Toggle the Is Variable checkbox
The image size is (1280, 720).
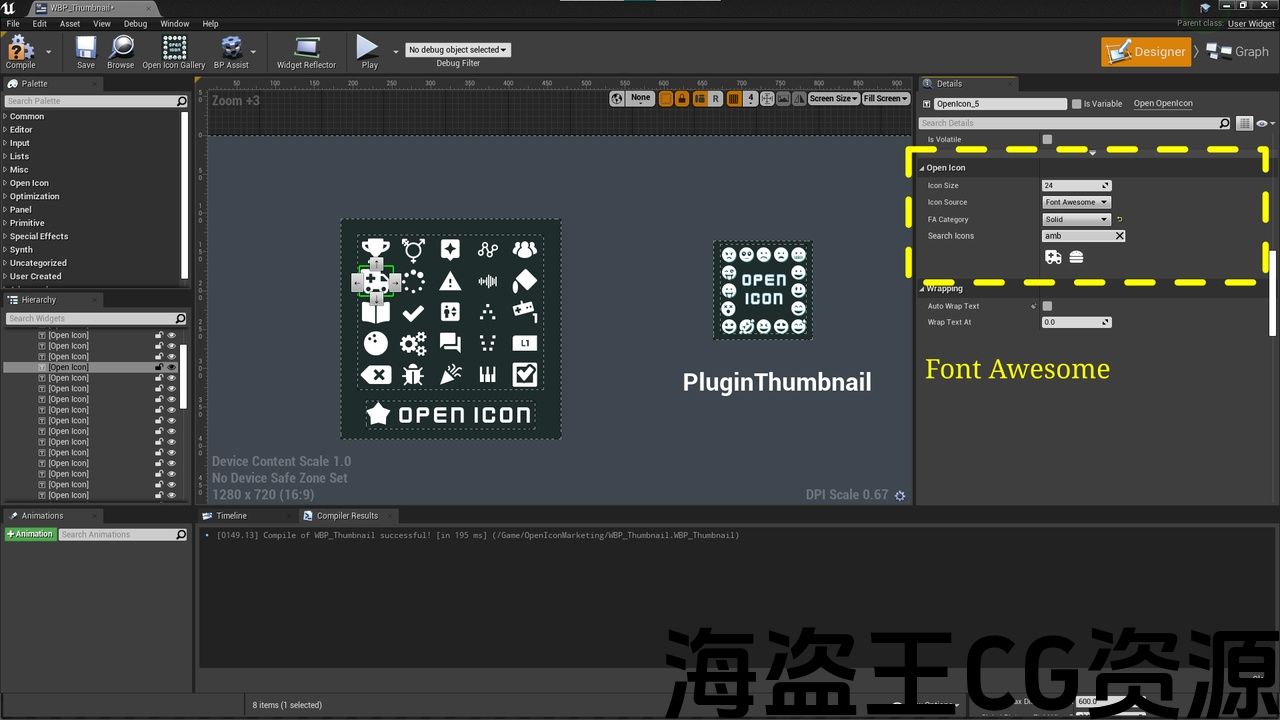[x=1076, y=104]
